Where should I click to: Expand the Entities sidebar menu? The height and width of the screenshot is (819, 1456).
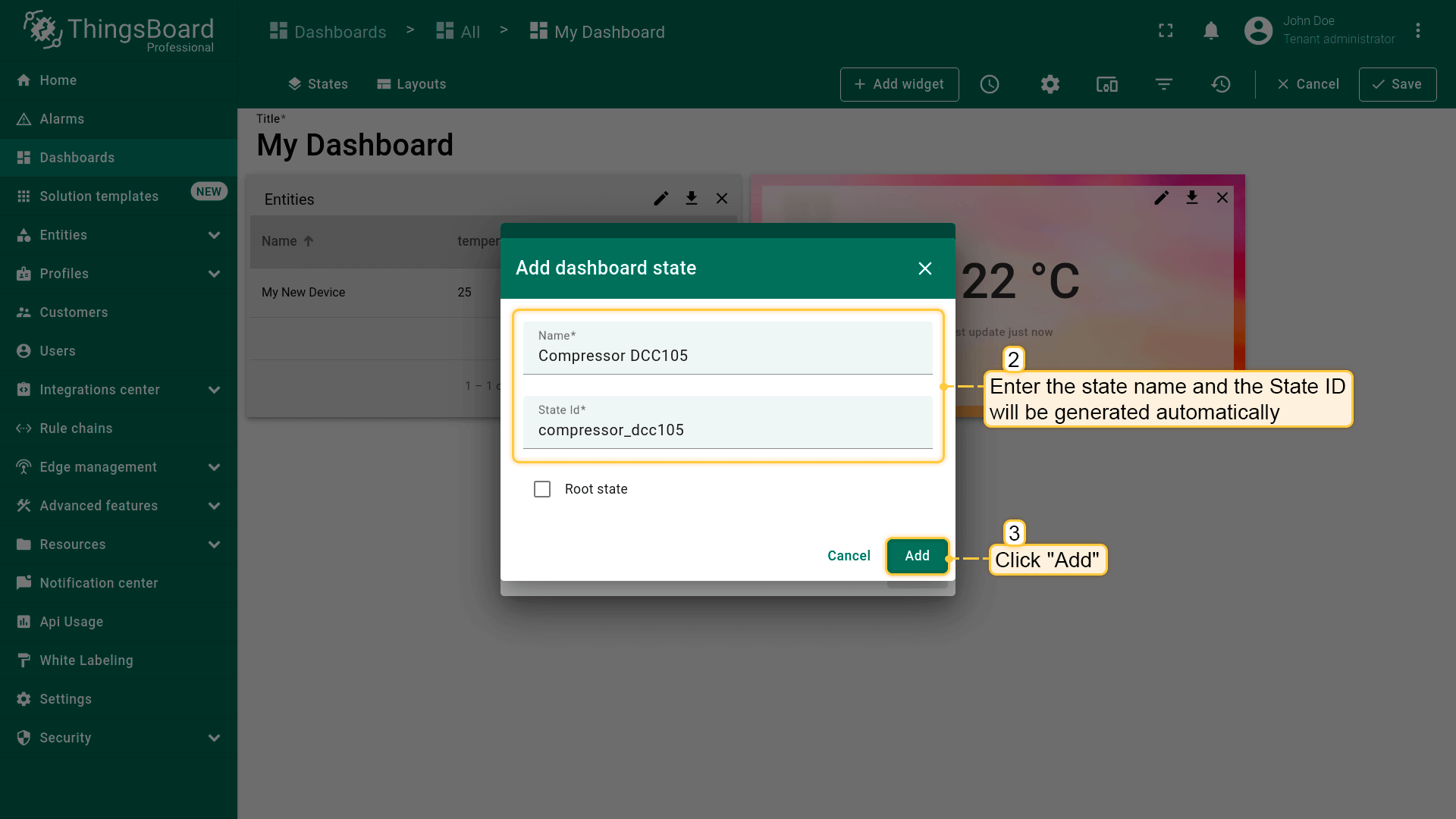coord(214,235)
